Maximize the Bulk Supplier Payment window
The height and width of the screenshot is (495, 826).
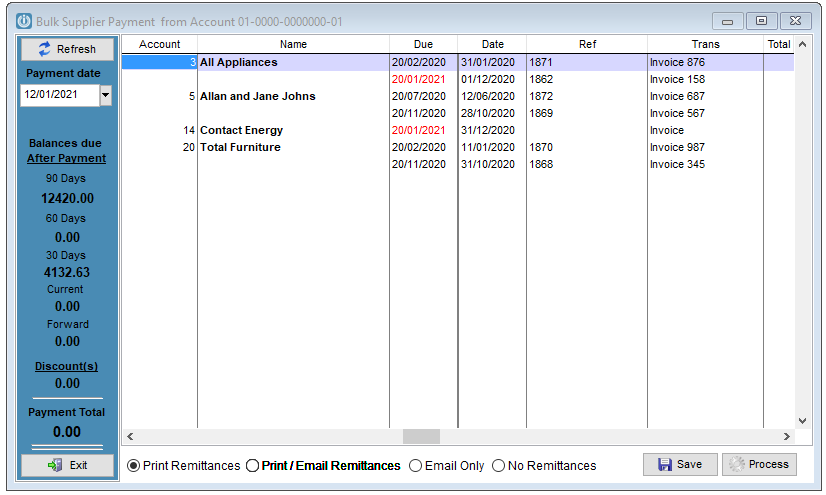pyautogui.click(x=761, y=21)
